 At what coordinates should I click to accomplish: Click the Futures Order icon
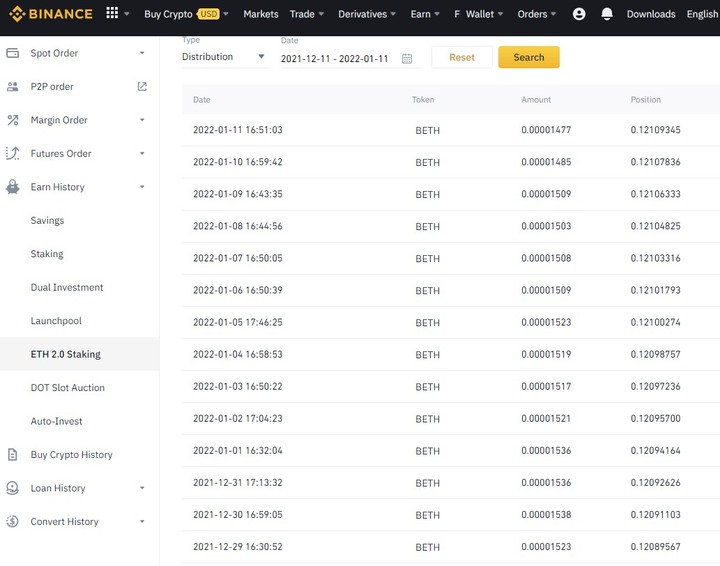pos(12,153)
